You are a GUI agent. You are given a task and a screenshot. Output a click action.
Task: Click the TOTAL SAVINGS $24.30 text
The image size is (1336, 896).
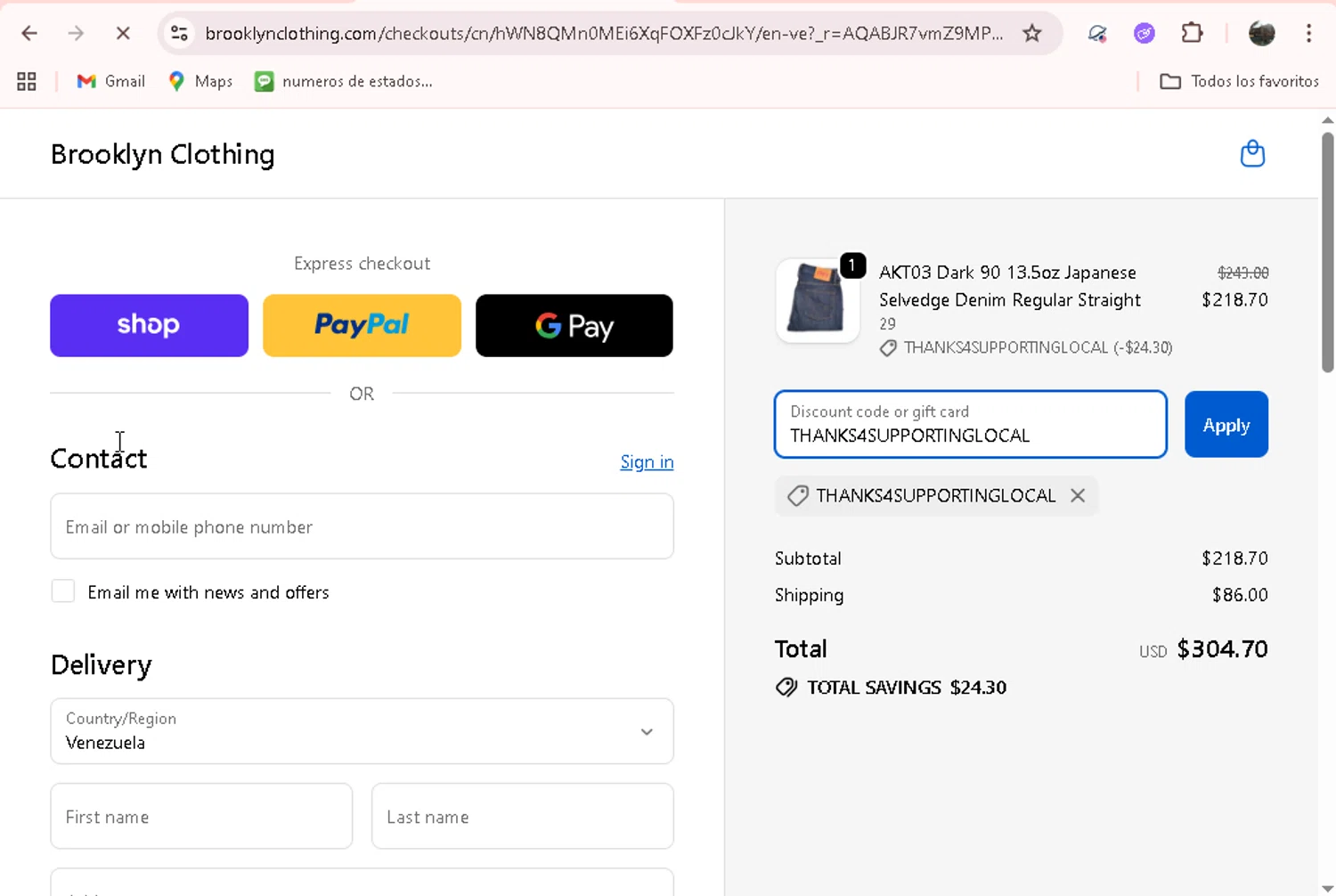[x=907, y=687]
